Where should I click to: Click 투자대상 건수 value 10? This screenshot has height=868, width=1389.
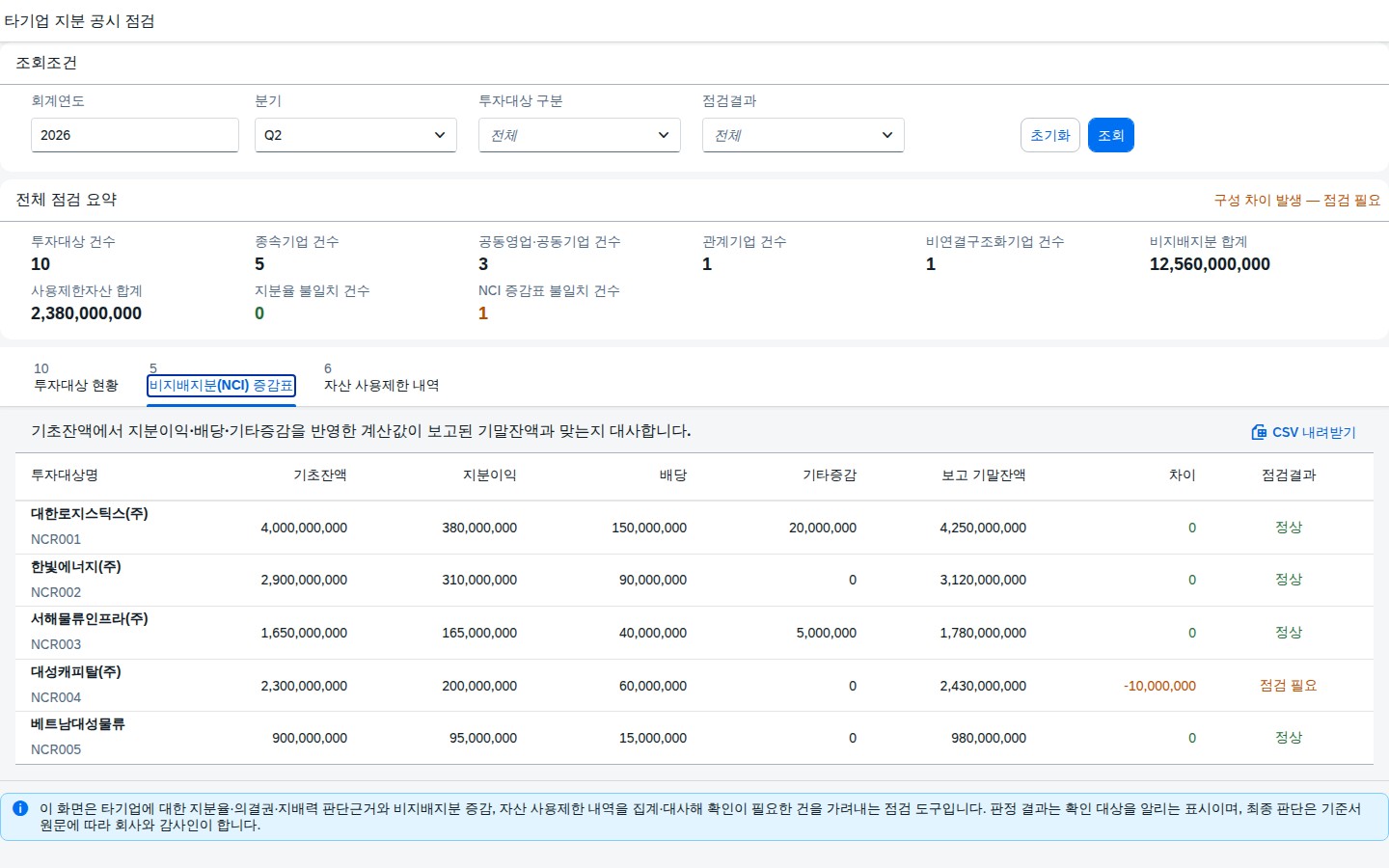[41, 264]
